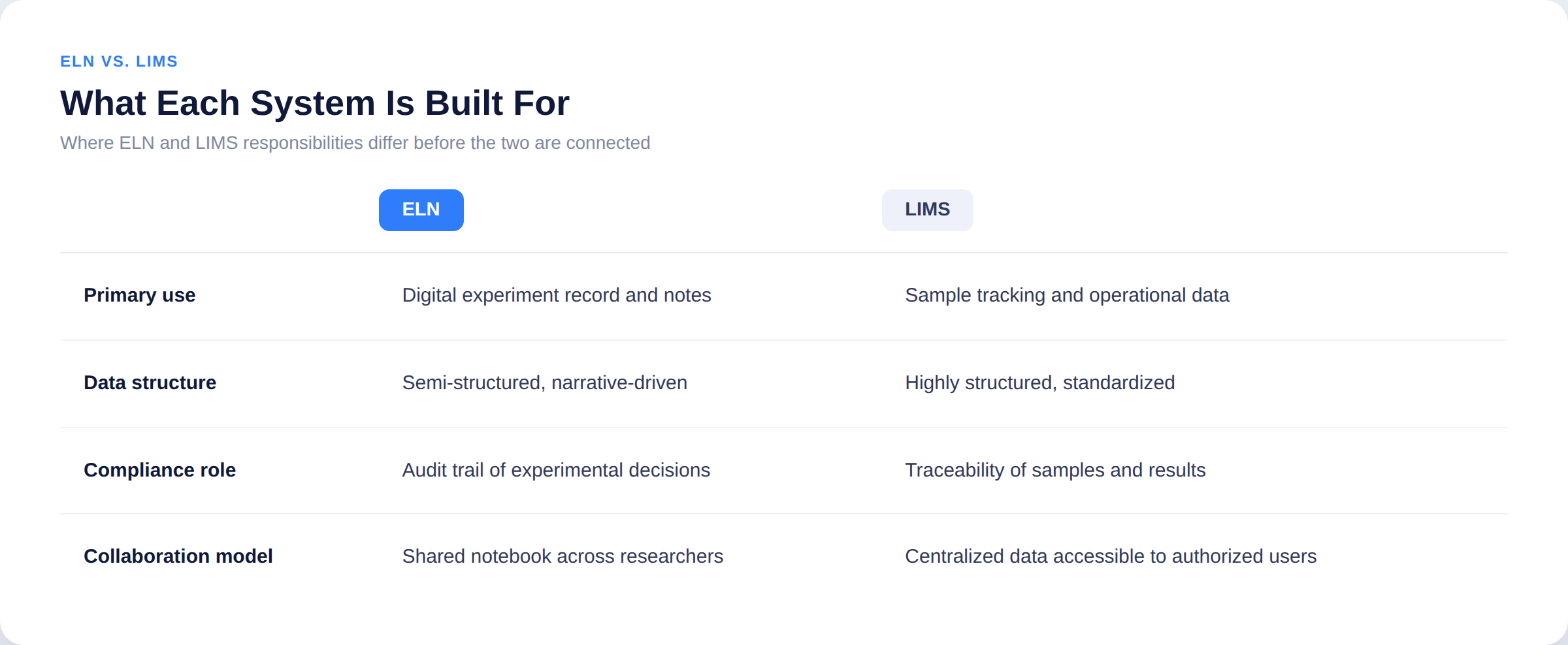
Task: Click the word connected in the subtitle
Action: click(608, 143)
